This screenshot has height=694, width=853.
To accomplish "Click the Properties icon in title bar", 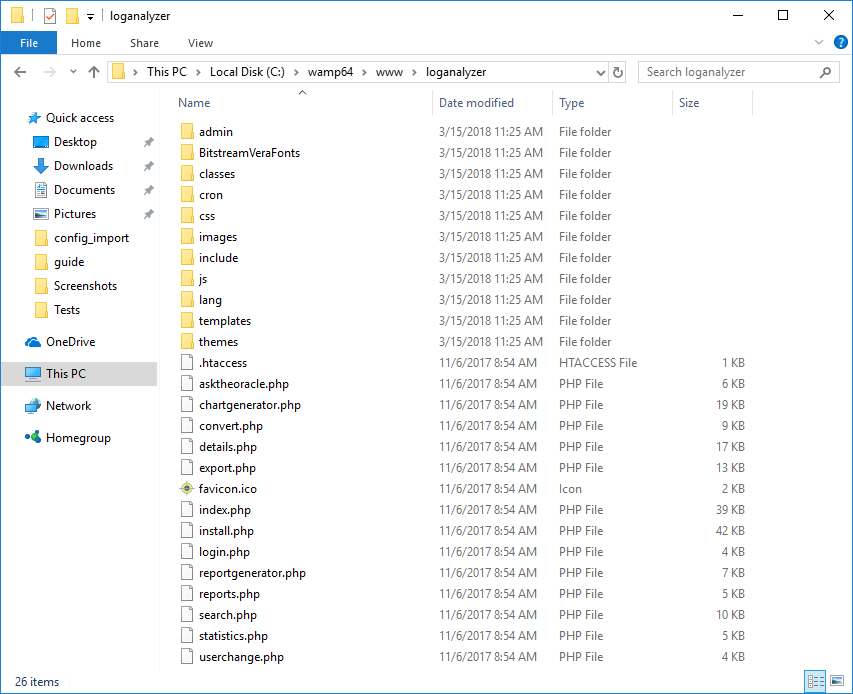I will pos(50,16).
